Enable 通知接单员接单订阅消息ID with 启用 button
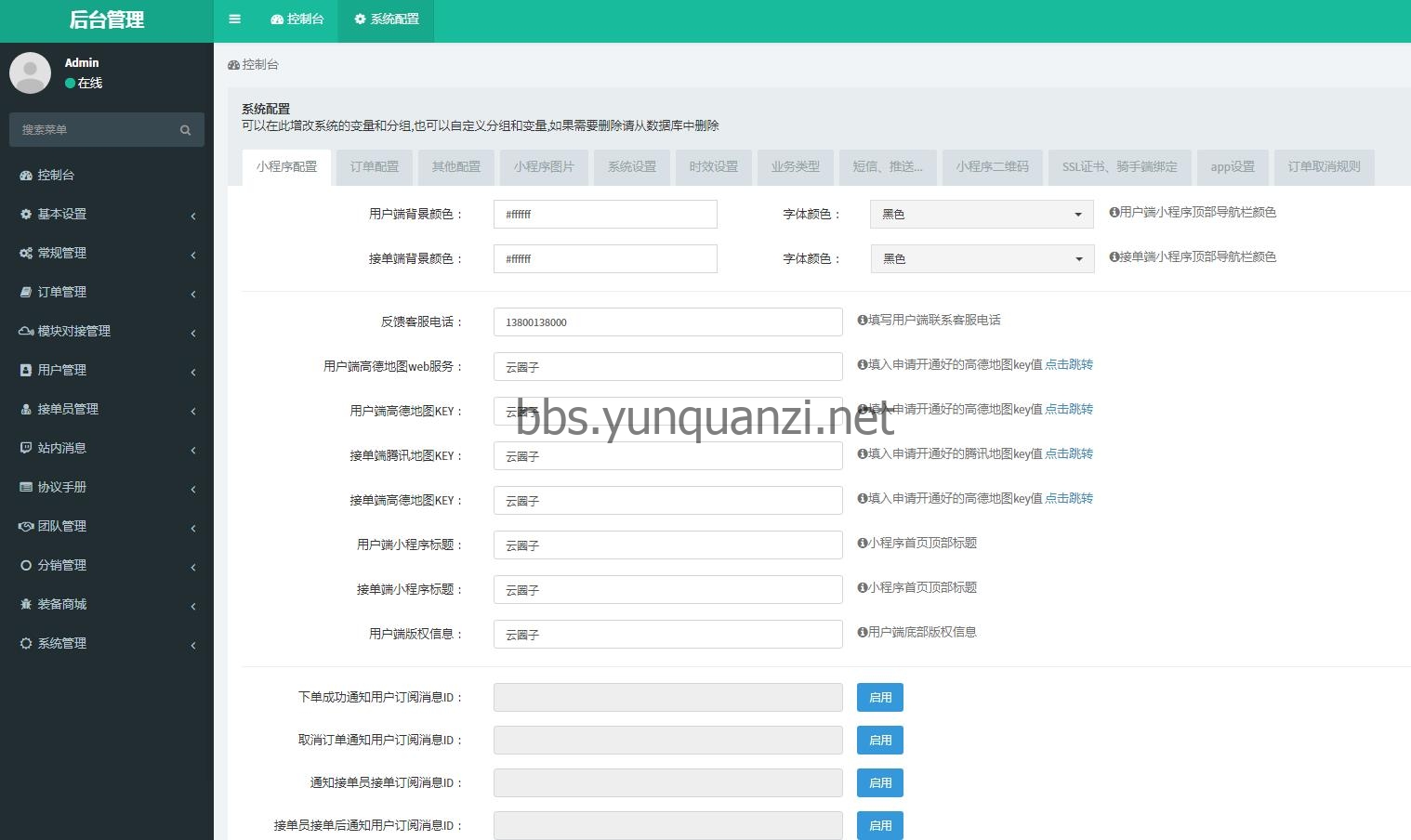Image resolution: width=1411 pixels, height=840 pixels. point(879,782)
